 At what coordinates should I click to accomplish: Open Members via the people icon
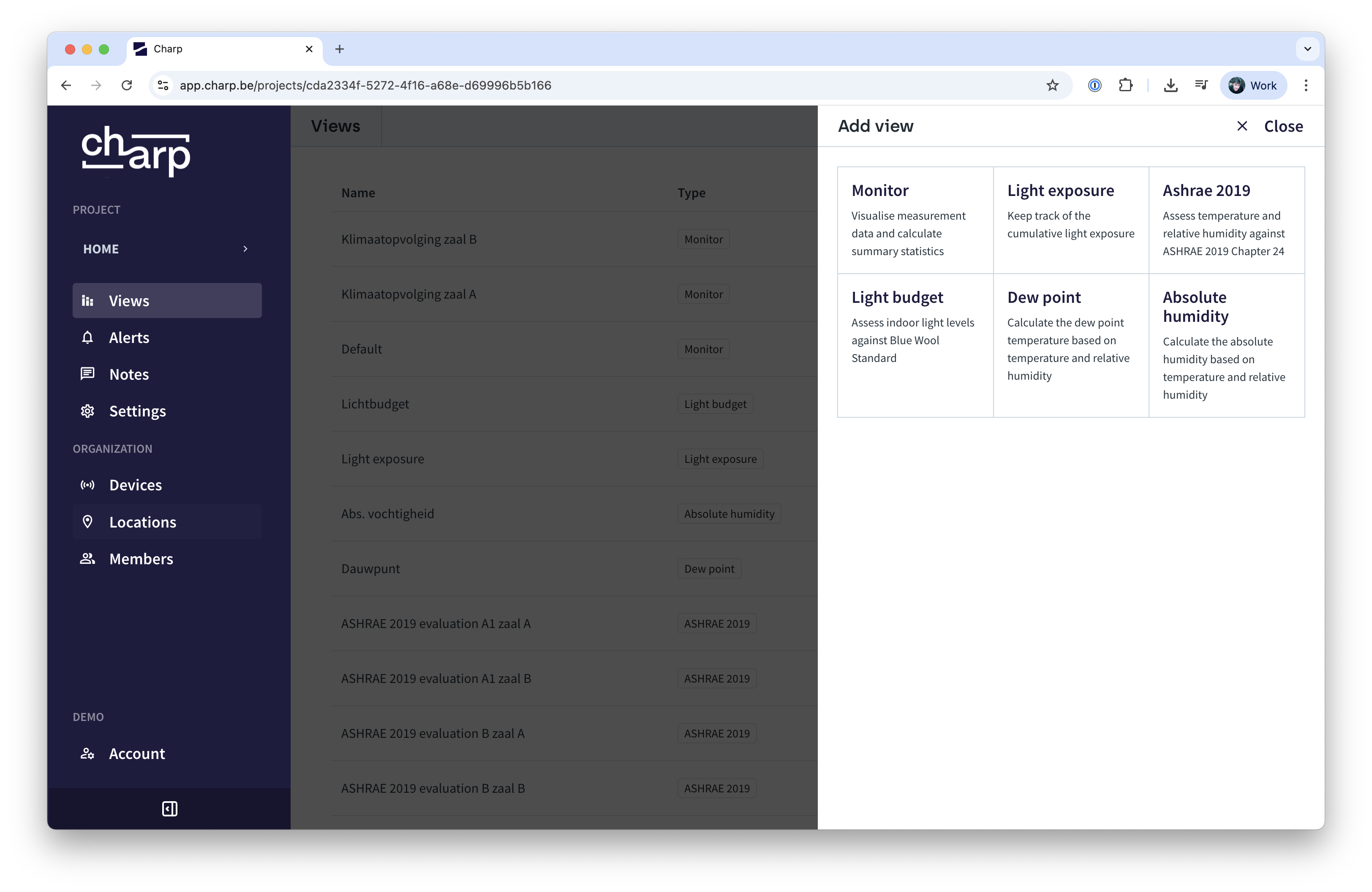pos(87,559)
